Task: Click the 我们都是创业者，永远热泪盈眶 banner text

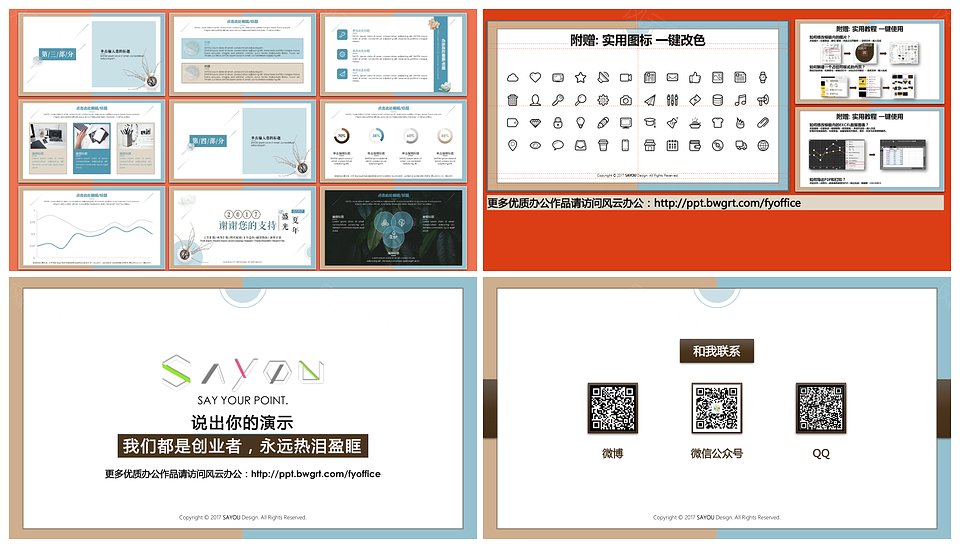Action: pyautogui.click(x=242, y=446)
